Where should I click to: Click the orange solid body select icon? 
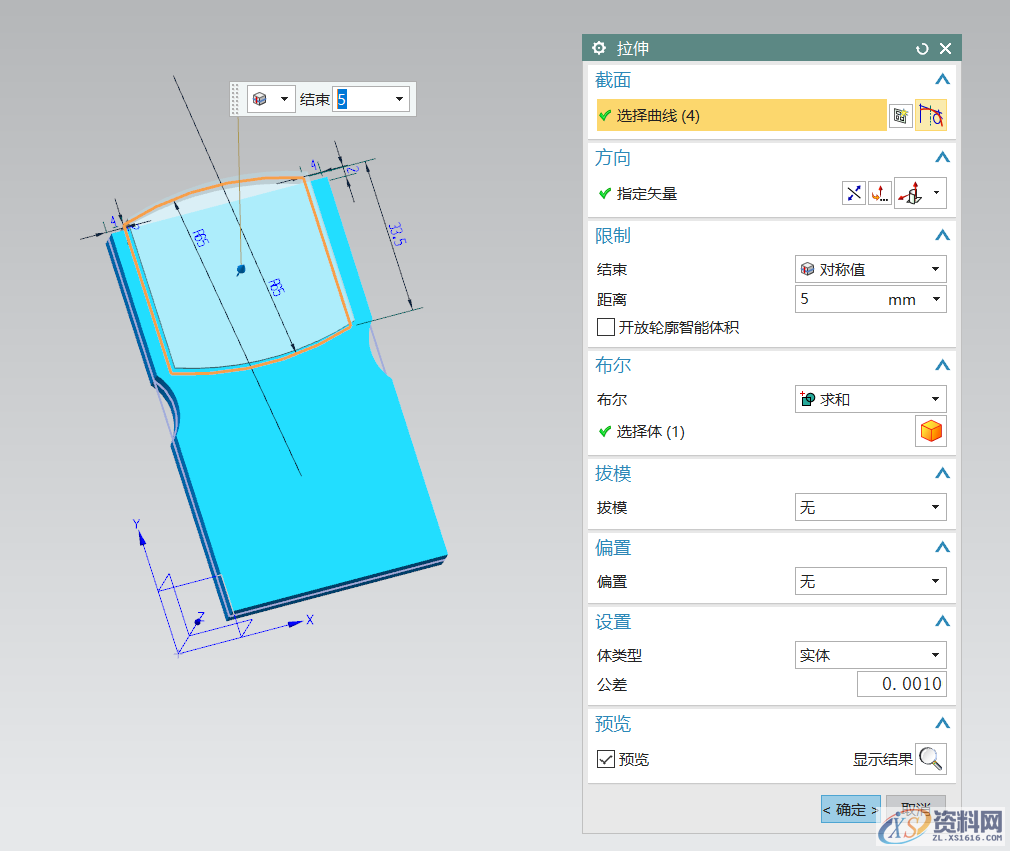point(931,431)
